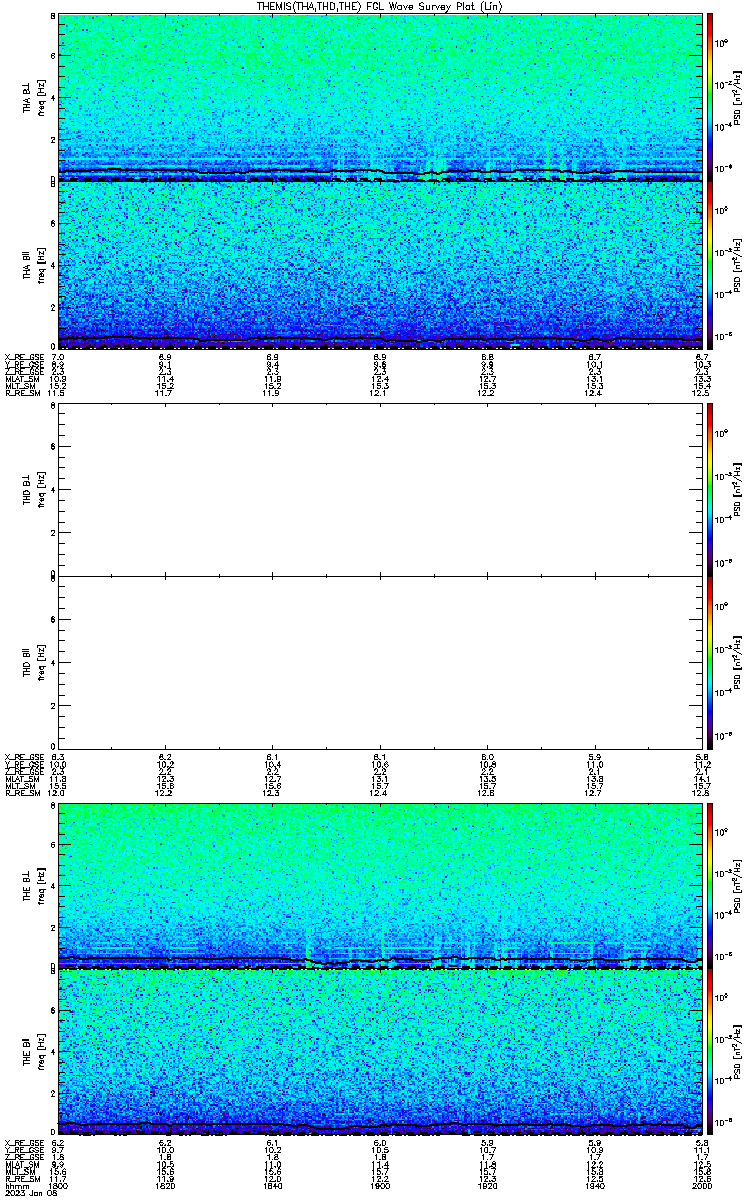Click the X_RE_GSE label under THD panels
The height and width of the screenshot is (1200, 750).
point(24,755)
